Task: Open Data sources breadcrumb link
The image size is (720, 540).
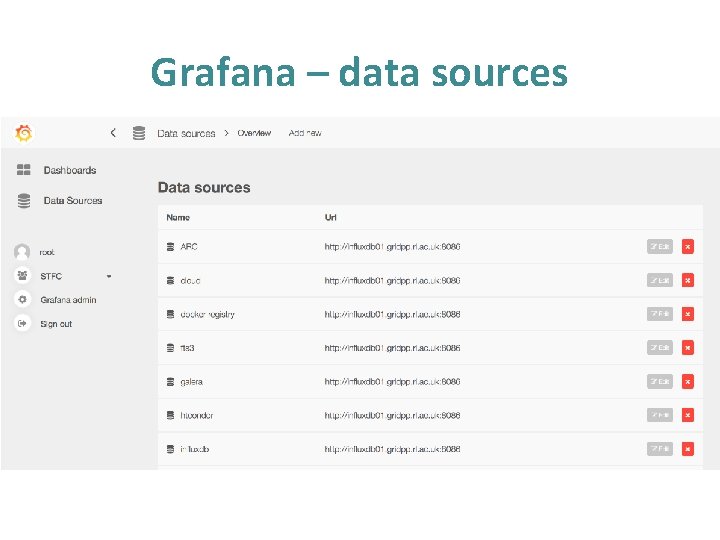Action: click(186, 133)
